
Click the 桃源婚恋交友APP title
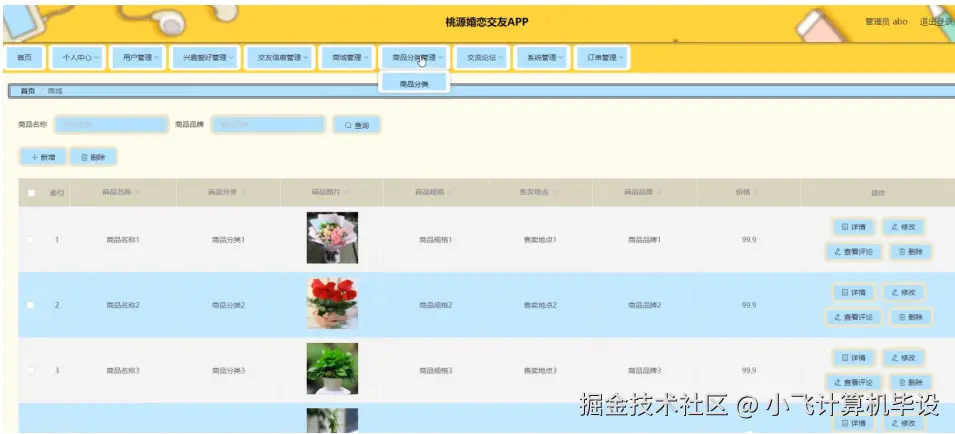[x=487, y=22]
